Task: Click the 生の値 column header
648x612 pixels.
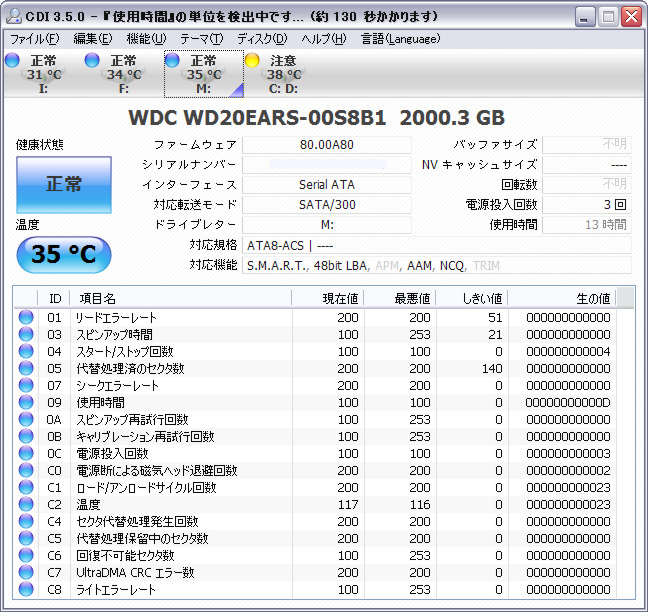Action: point(562,298)
